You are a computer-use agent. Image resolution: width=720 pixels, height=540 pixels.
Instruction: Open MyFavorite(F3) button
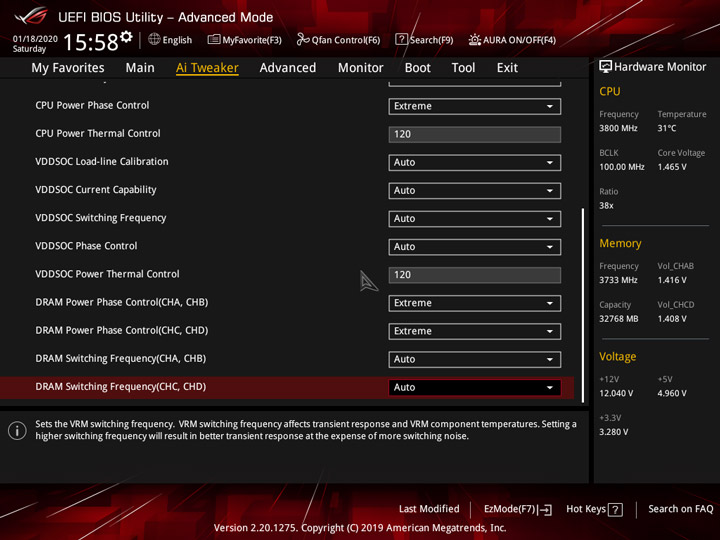pyautogui.click(x=245, y=40)
